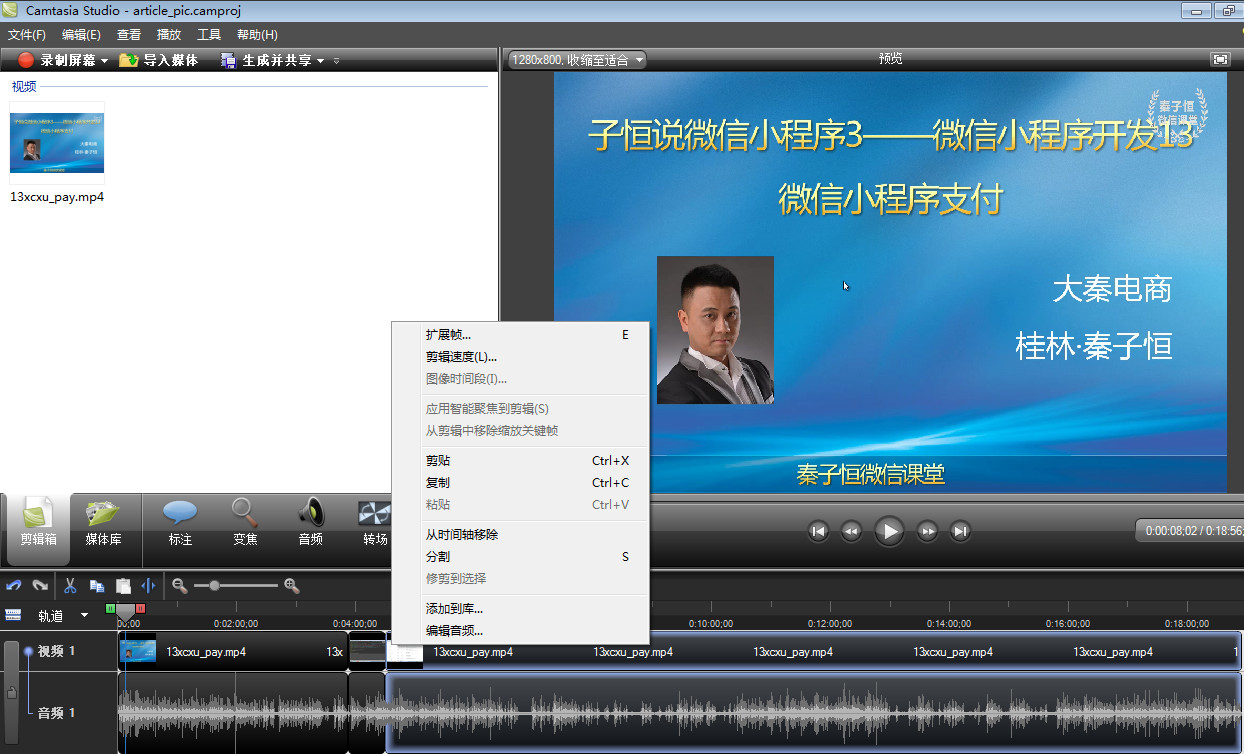Click the timeline zoom out magnifier
Image resolution: width=1244 pixels, height=754 pixels.
pyautogui.click(x=180, y=586)
